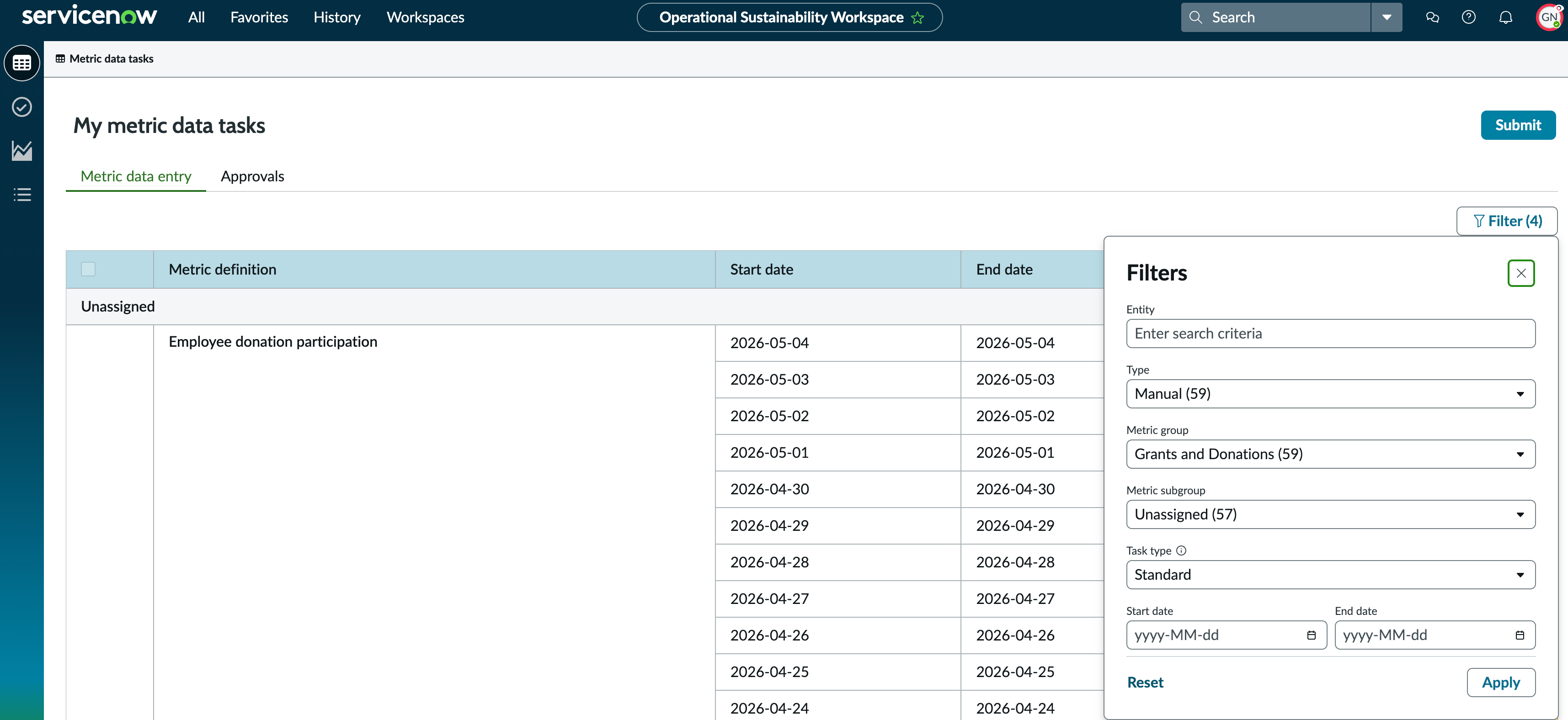
Task: Expand the search scope dropdown arrow
Action: [x=1387, y=18]
